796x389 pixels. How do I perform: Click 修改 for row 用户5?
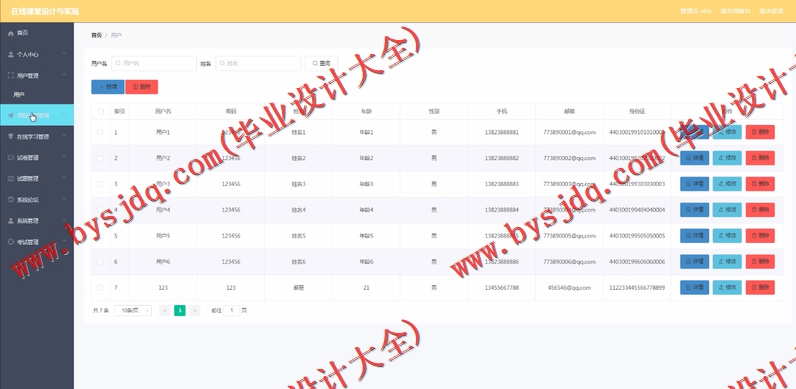(x=727, y=236)
